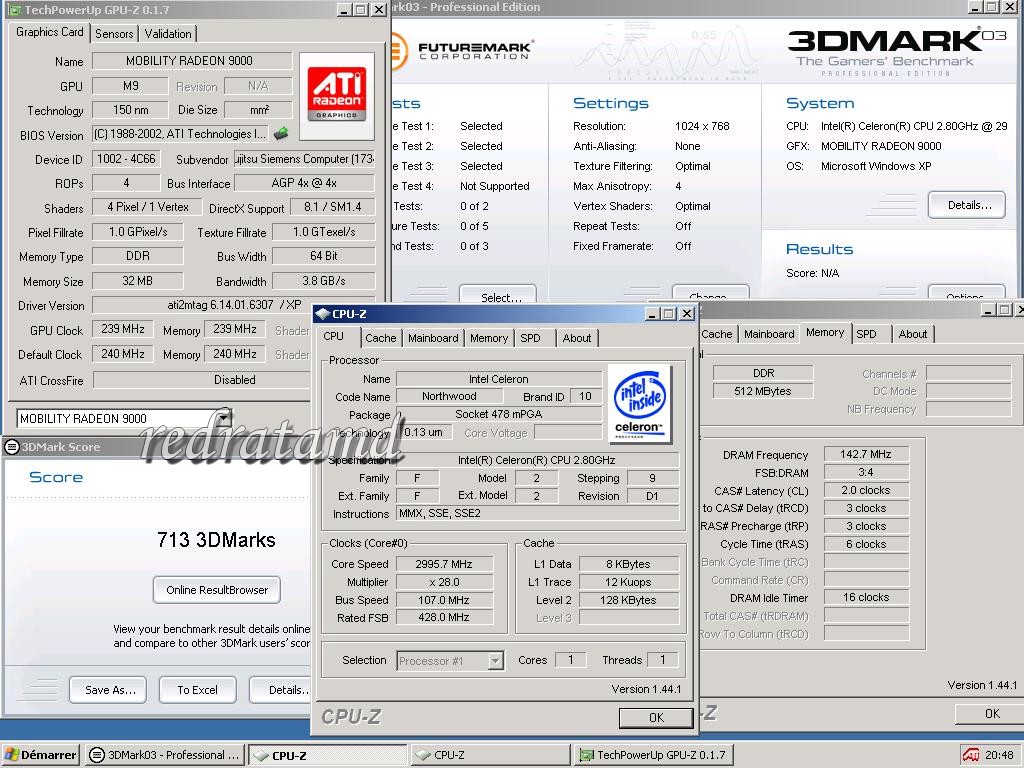This screenshot has height=768, width=1024.
Task: Click Save As... in 3DMark Score
Action: point(108,690)
